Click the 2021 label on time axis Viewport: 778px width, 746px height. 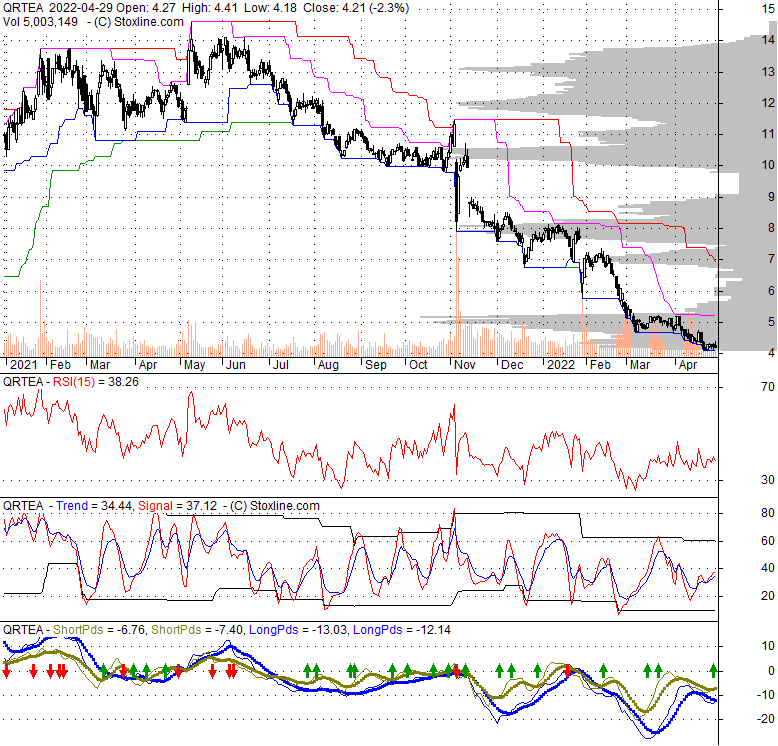[x=23, y=365]
